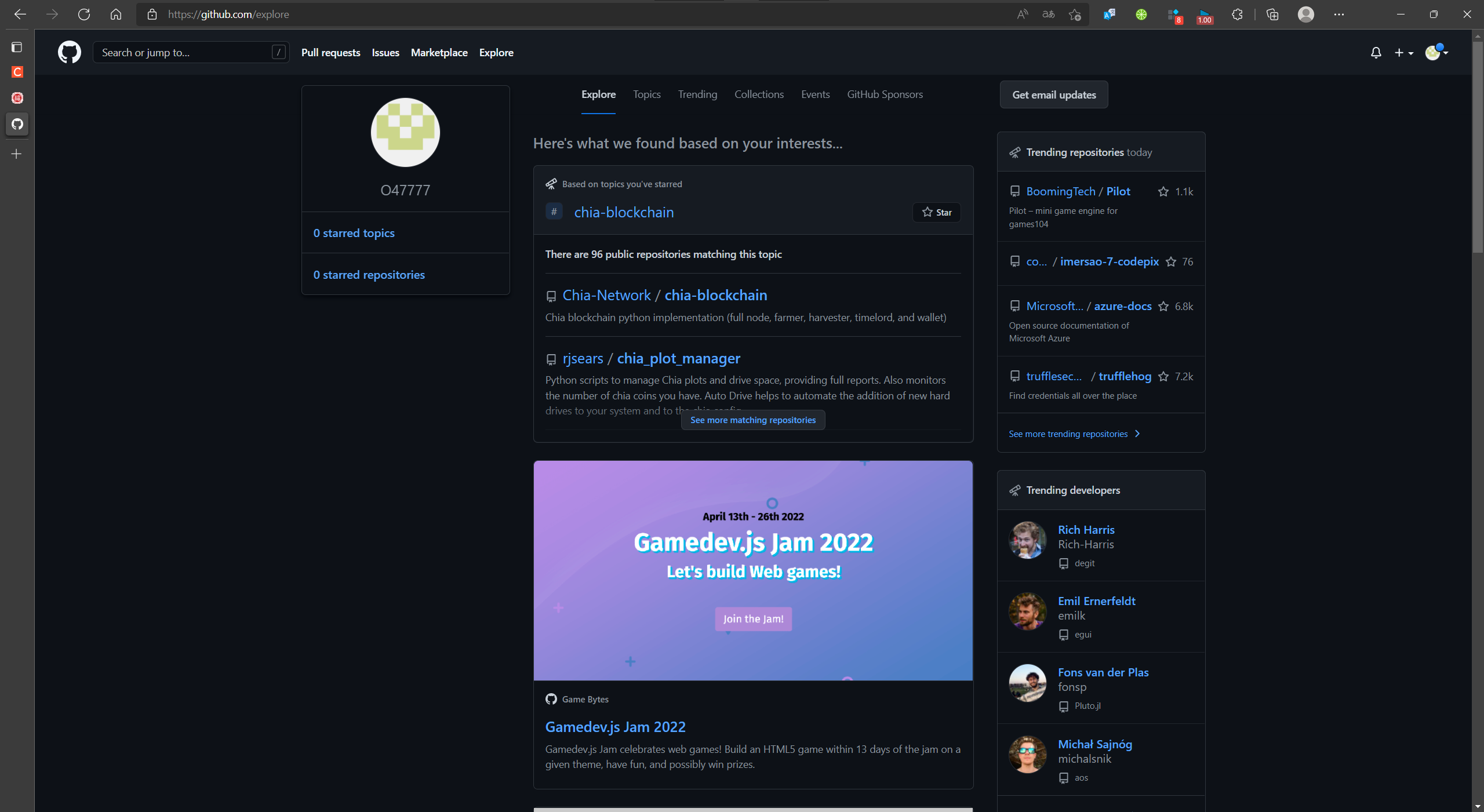Open the notifications bell

point(1376,53)
